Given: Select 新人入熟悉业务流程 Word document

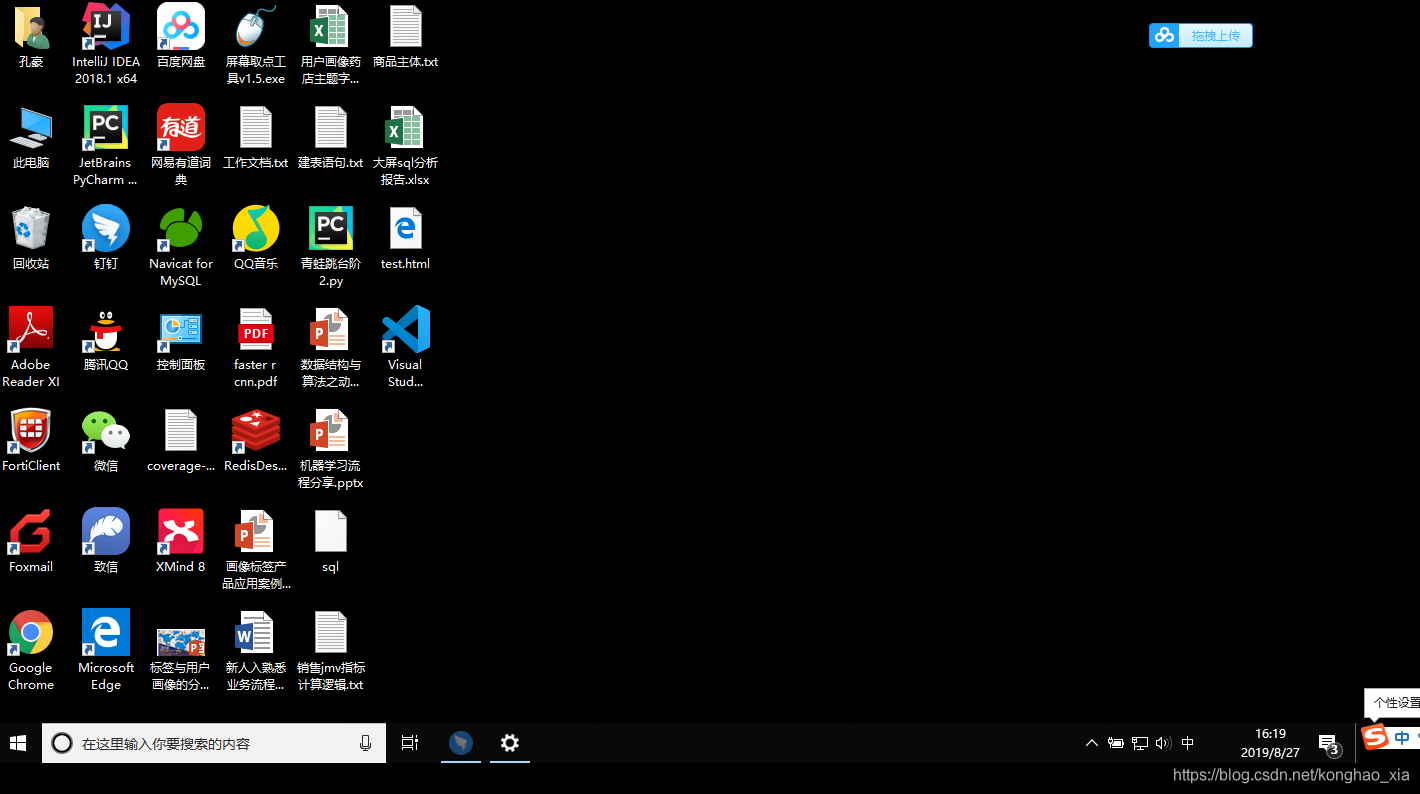Looking at the screenshot, I should [256, 650].
